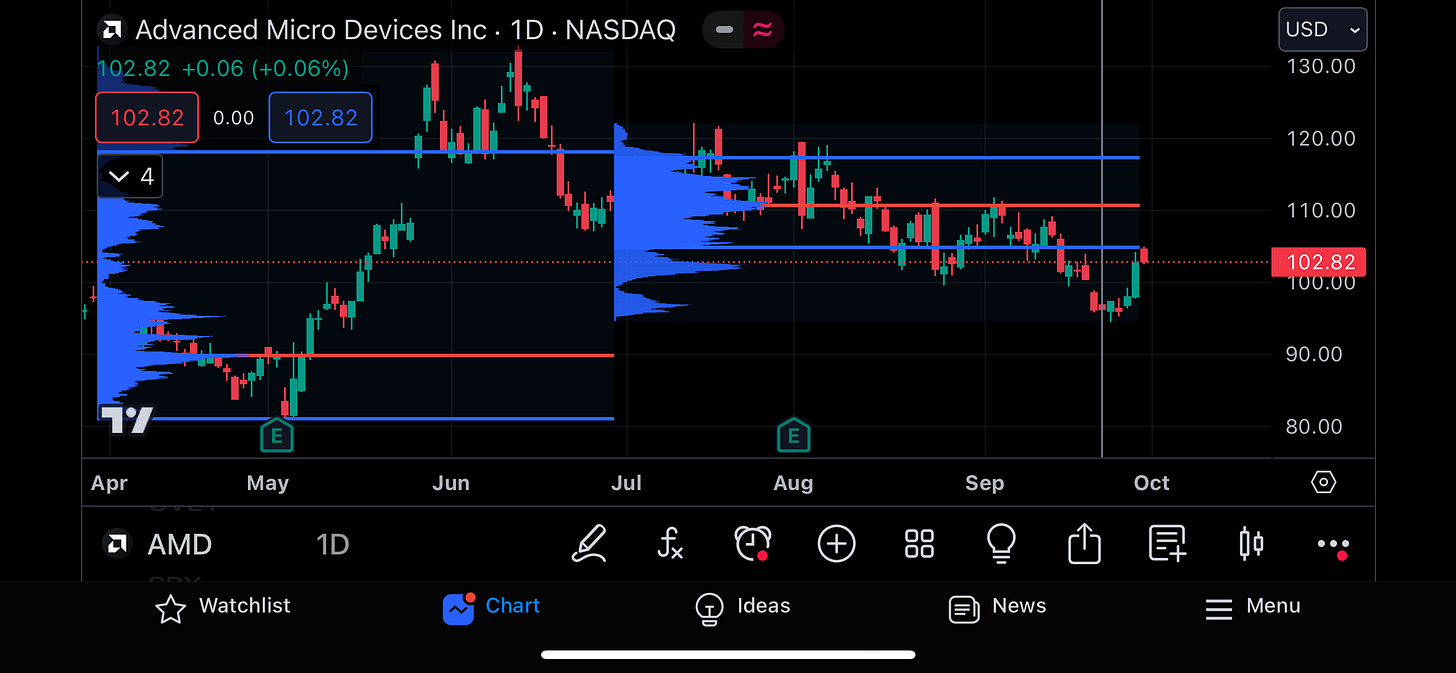Tap the Apr label on time axis

coord(109,484)
